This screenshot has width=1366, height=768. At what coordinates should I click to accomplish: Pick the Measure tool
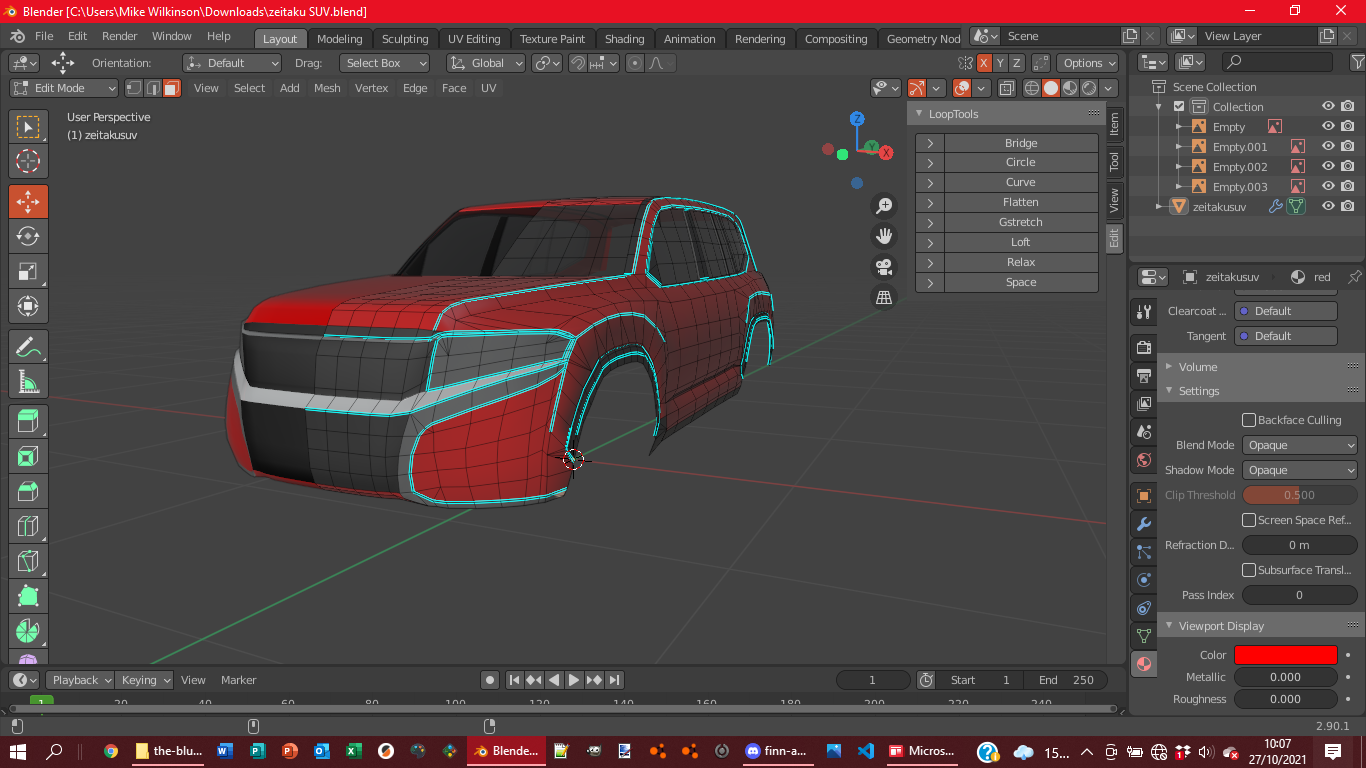(28, 381)
